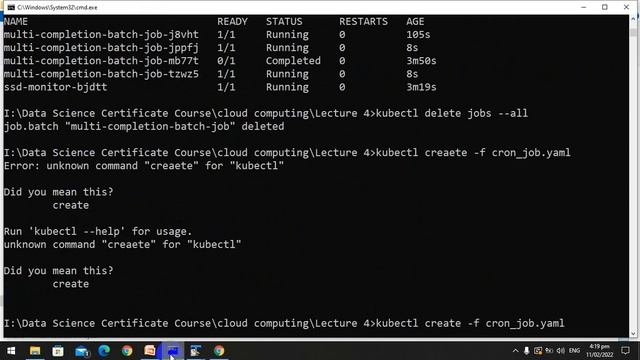Click the pod name multi-completion-batch-job-jppfj
This screenshot has width=640, height=360.
point(101,48)
